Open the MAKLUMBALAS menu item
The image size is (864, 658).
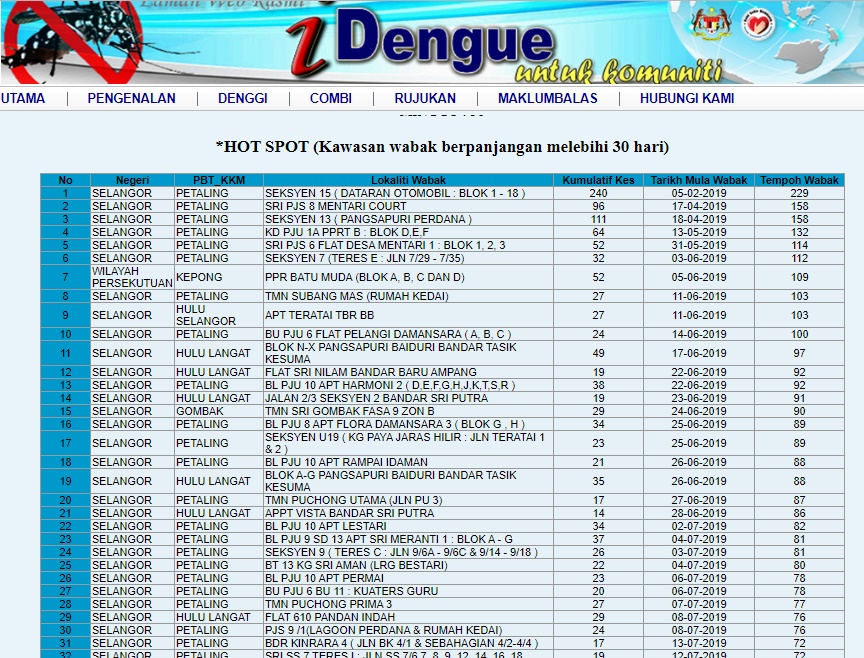[x=548, y=98]
